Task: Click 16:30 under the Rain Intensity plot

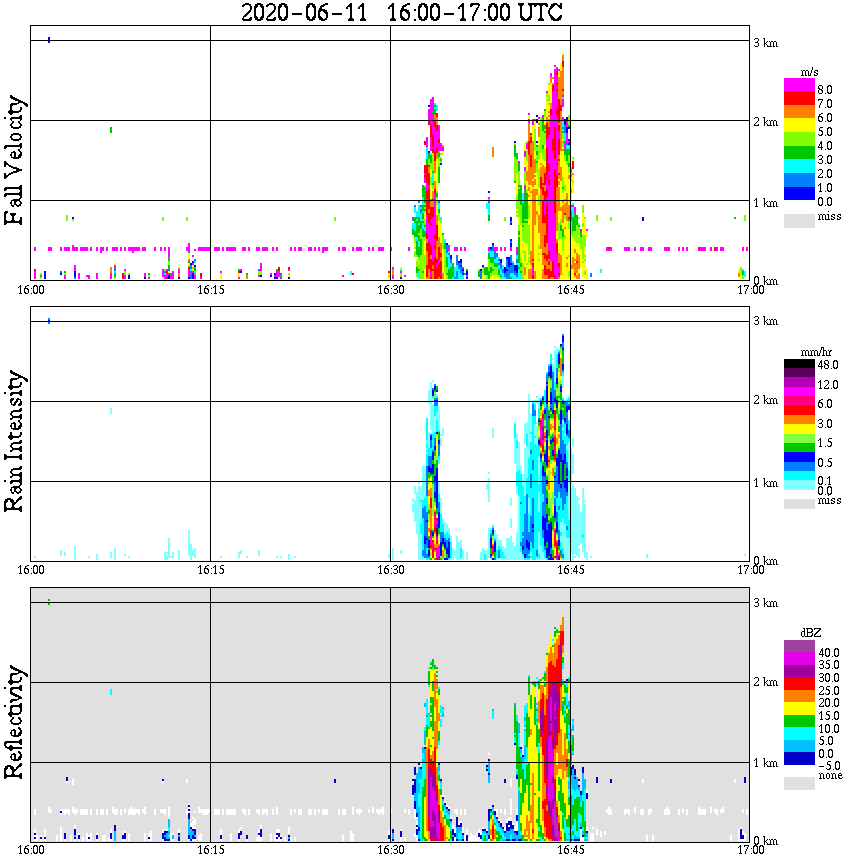Action: pyautogui.click(x=390, y=570)
